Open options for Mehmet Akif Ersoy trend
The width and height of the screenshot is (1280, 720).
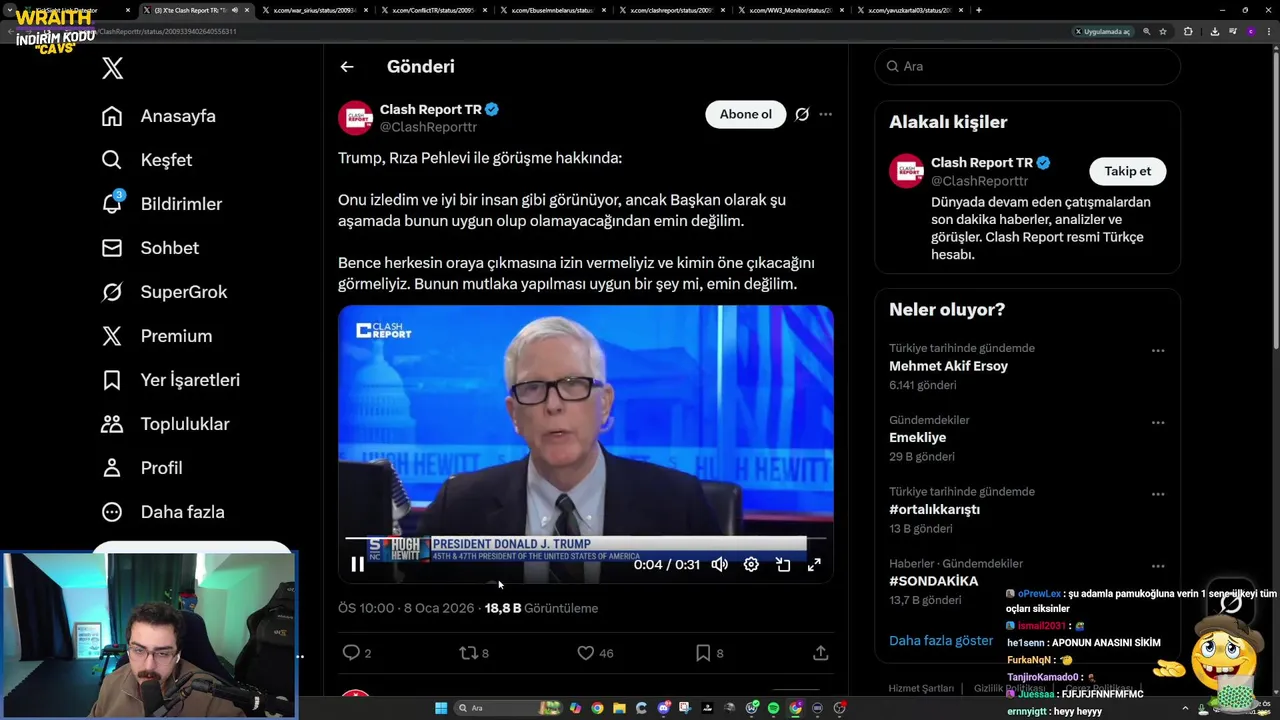(1158, 351)
